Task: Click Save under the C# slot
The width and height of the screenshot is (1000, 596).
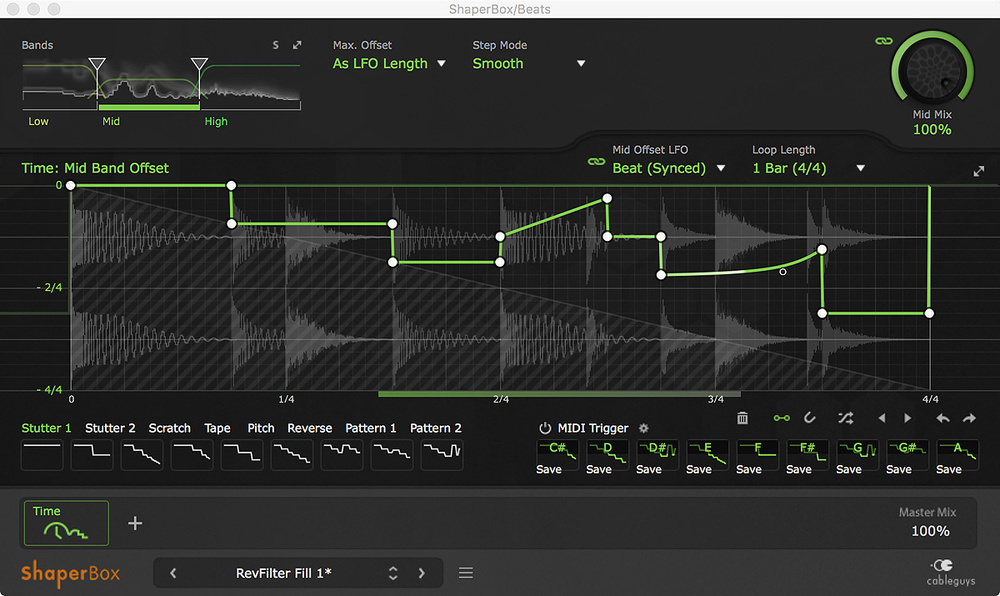Action: click(x=548, y=470)
